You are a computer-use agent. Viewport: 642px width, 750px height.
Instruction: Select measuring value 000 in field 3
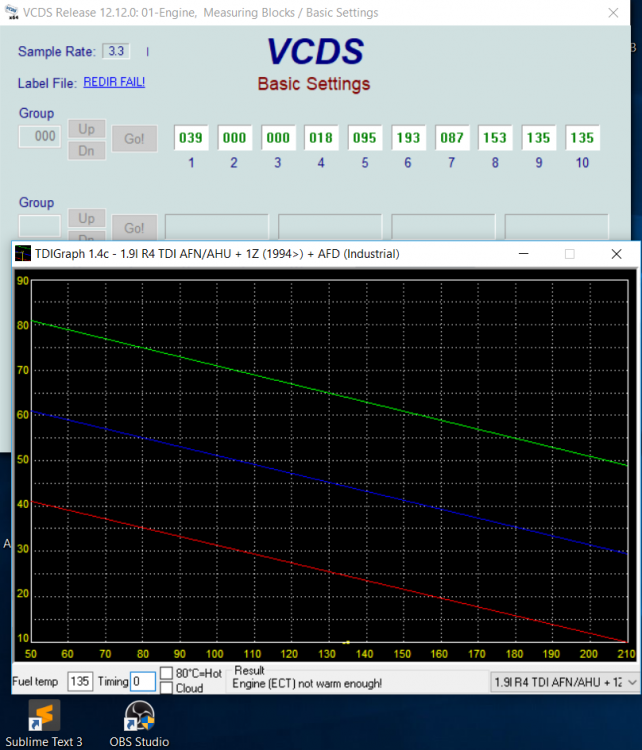click(x=278, y=138)
